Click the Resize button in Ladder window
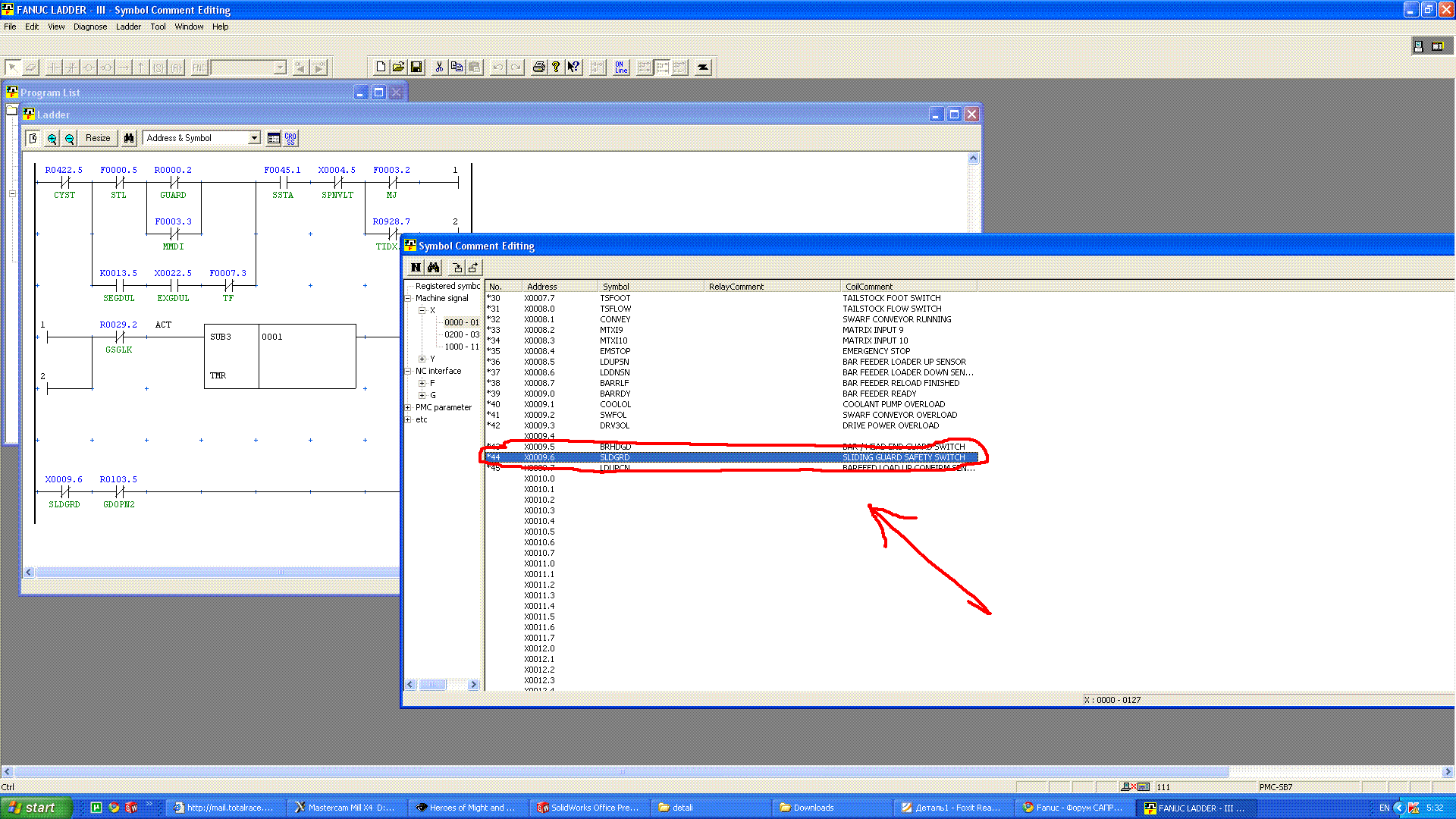1456x819 pixels. [98, 138]
